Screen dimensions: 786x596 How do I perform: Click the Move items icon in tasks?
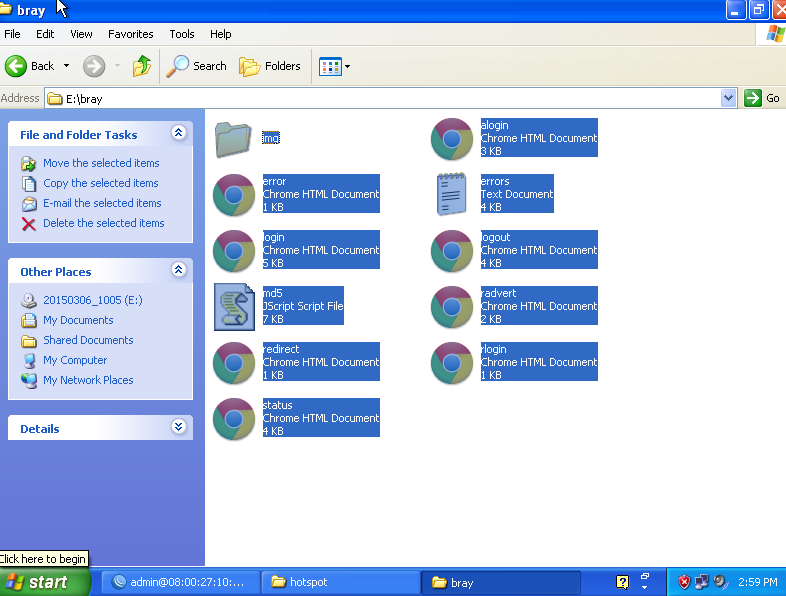[29, 163]
